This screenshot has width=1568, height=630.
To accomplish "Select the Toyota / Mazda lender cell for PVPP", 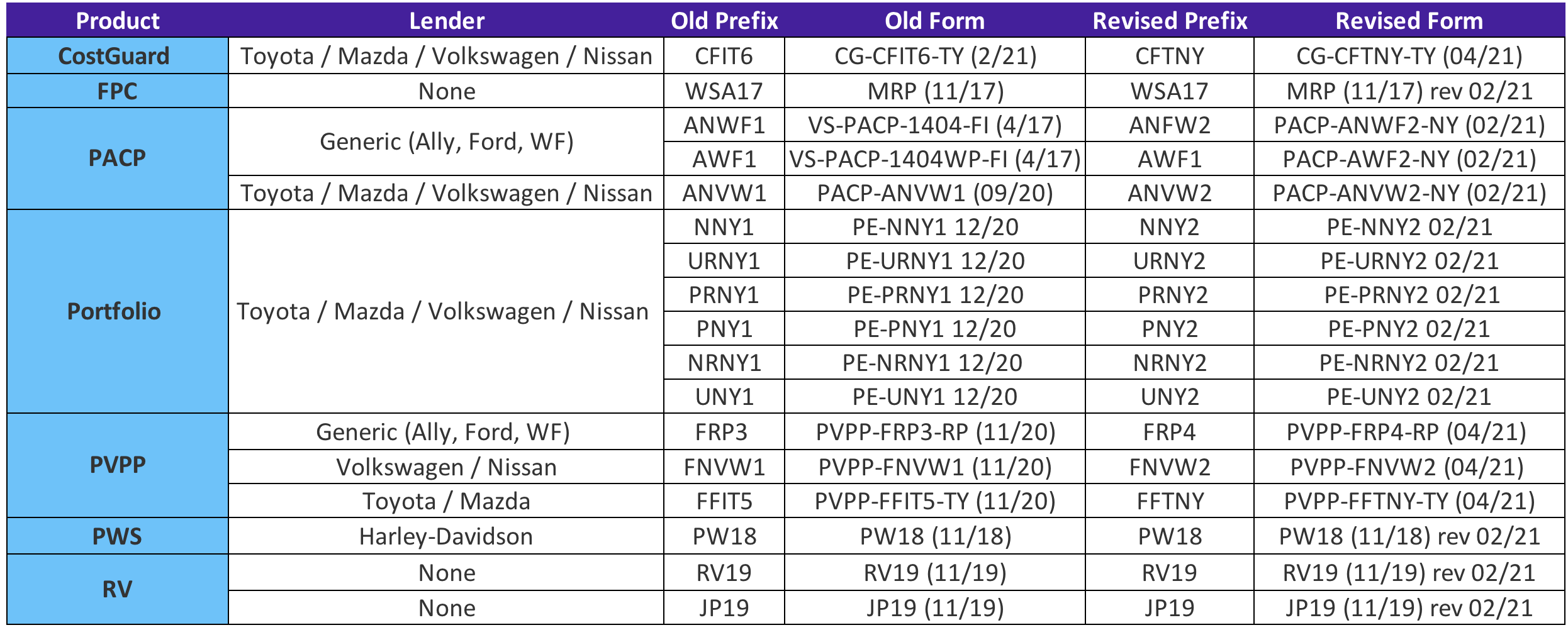I will click(446, 501).
